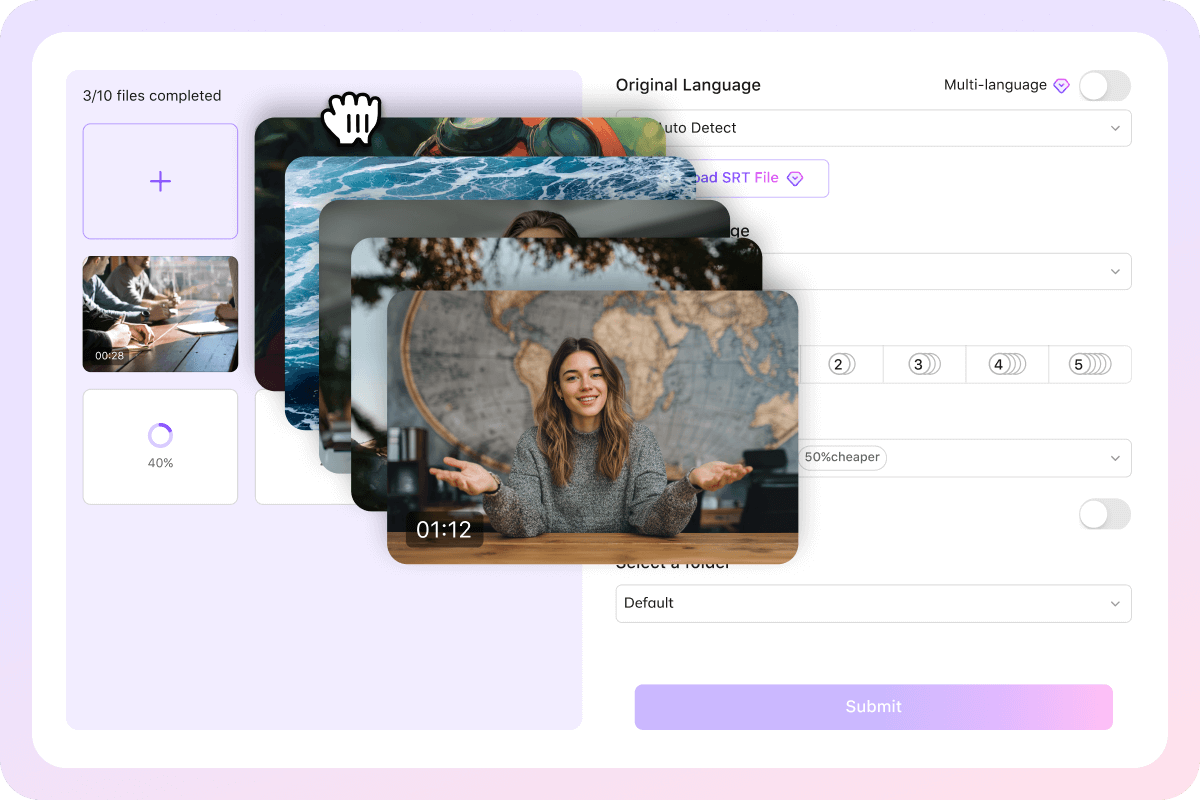This screenshot has width=1200, height=800.
Task: Select 3 speakers option
Action: click(x=924, y=364)
